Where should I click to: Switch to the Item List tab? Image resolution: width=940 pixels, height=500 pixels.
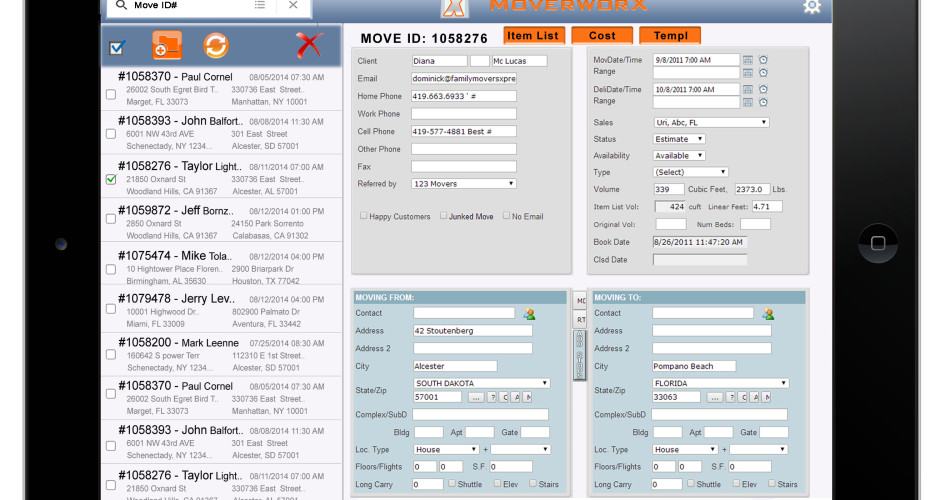(533, 36)
